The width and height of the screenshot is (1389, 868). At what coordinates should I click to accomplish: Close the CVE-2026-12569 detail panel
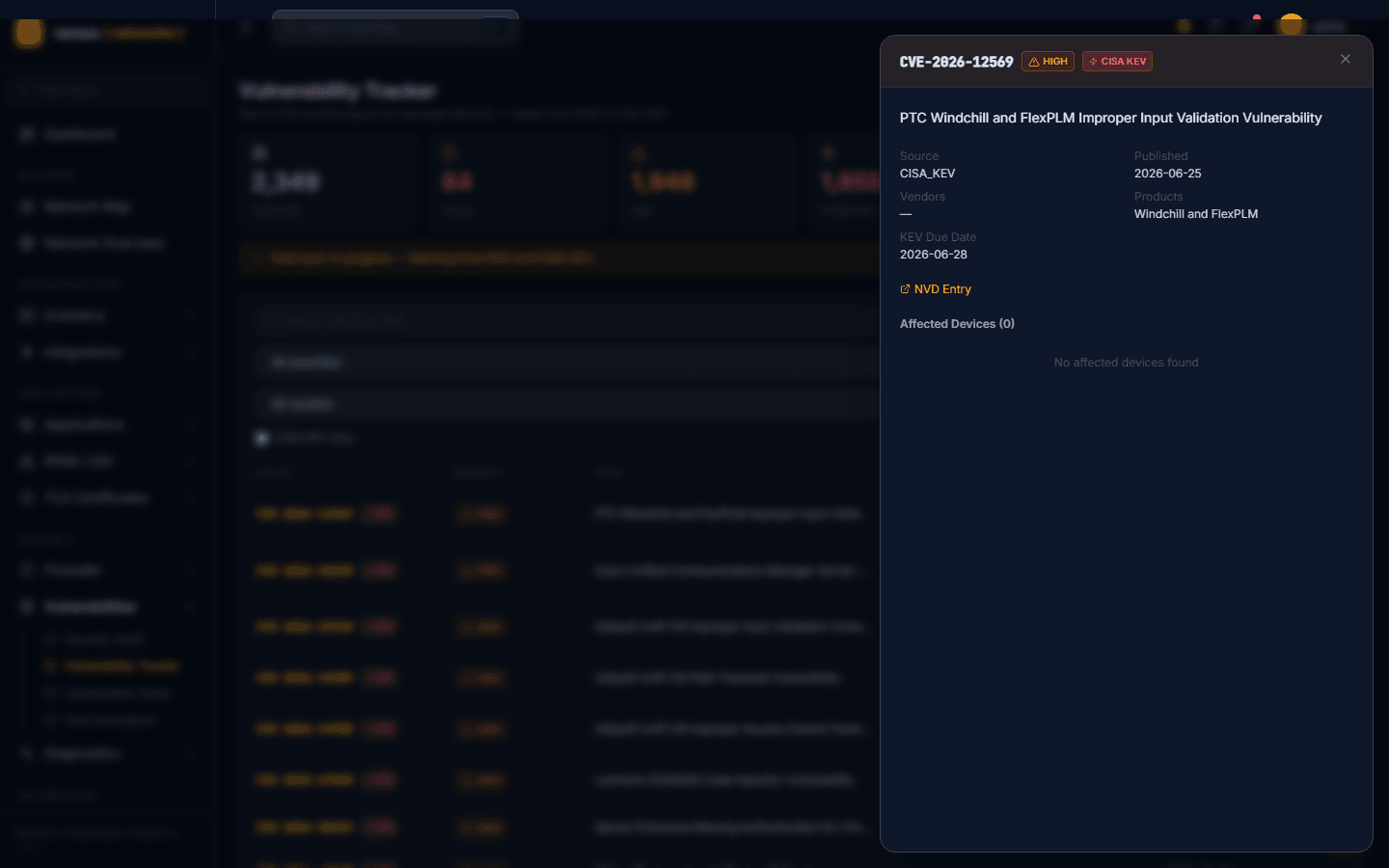point(1346,60)
